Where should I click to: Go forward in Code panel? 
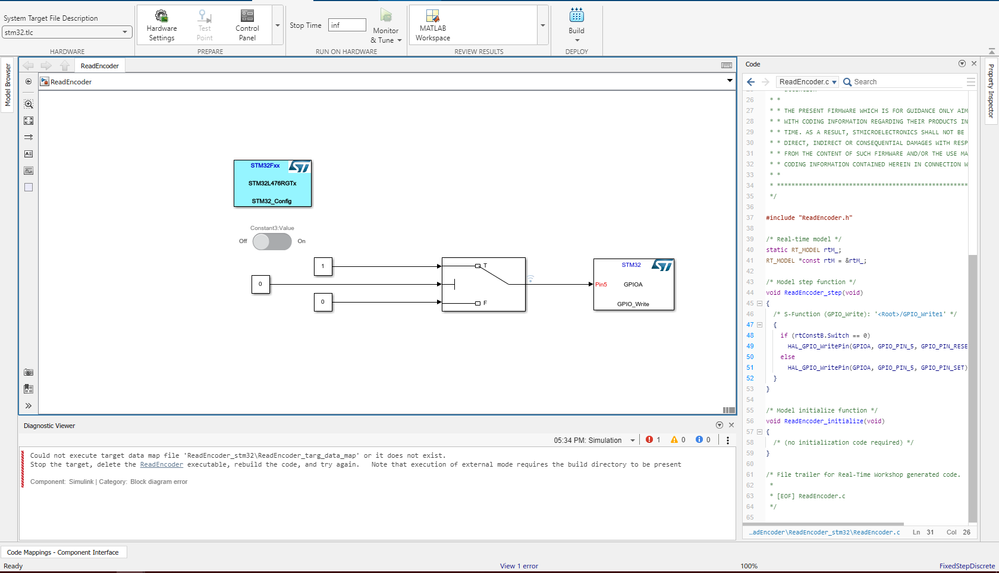765,82
